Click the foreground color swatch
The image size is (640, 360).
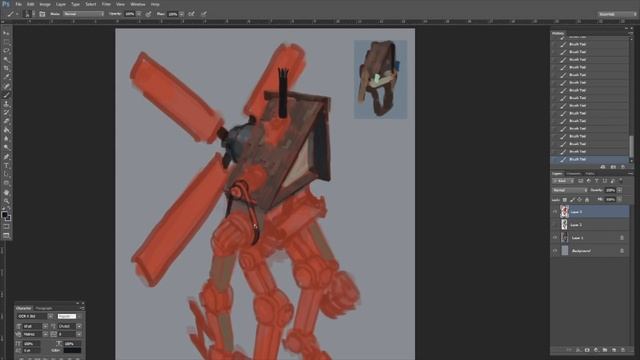4,214
